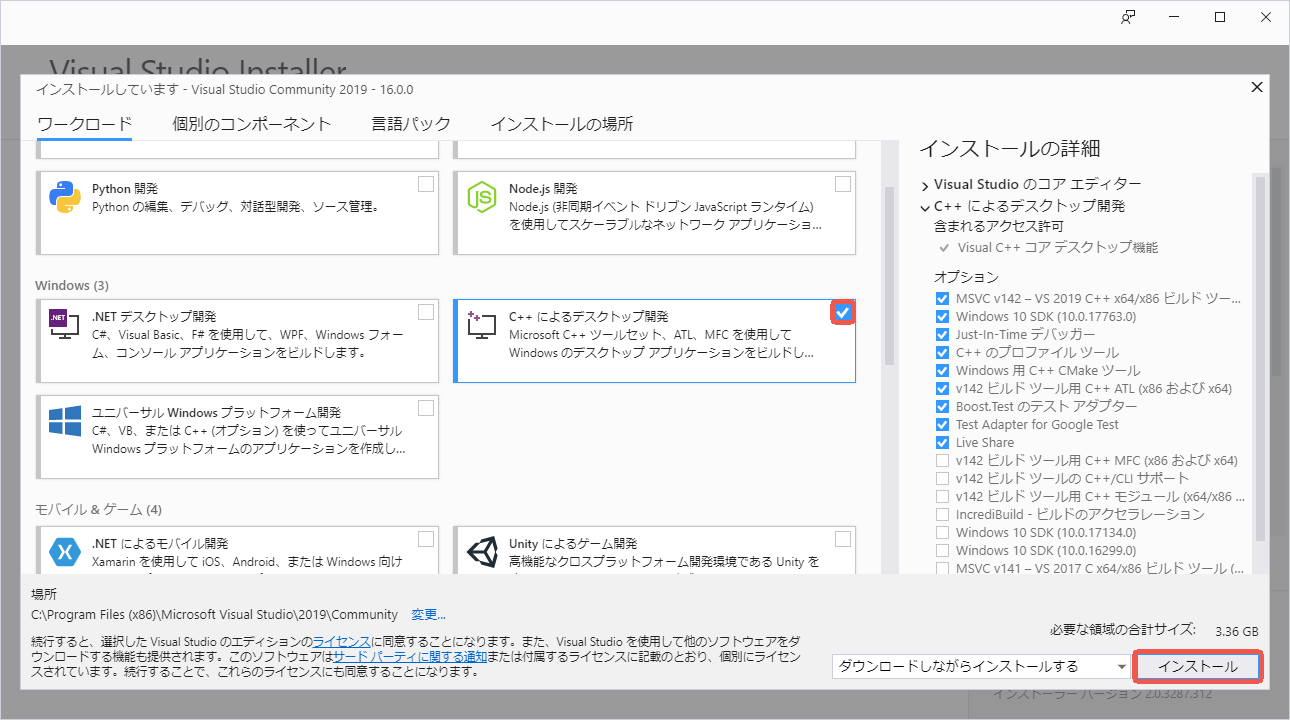
Task: Click the Universal Windows Platform logo icon
Action: point(65,421)
